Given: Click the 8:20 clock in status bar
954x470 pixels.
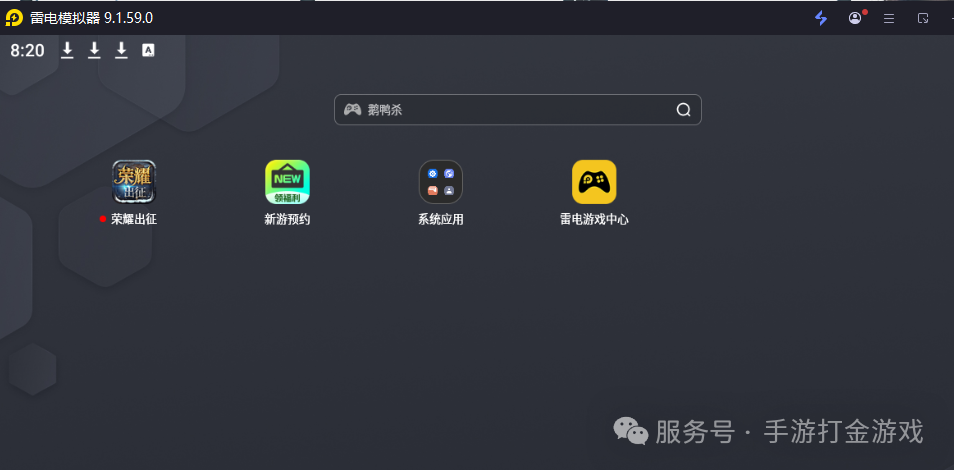Looking at the screenshot, I should 27,51.
